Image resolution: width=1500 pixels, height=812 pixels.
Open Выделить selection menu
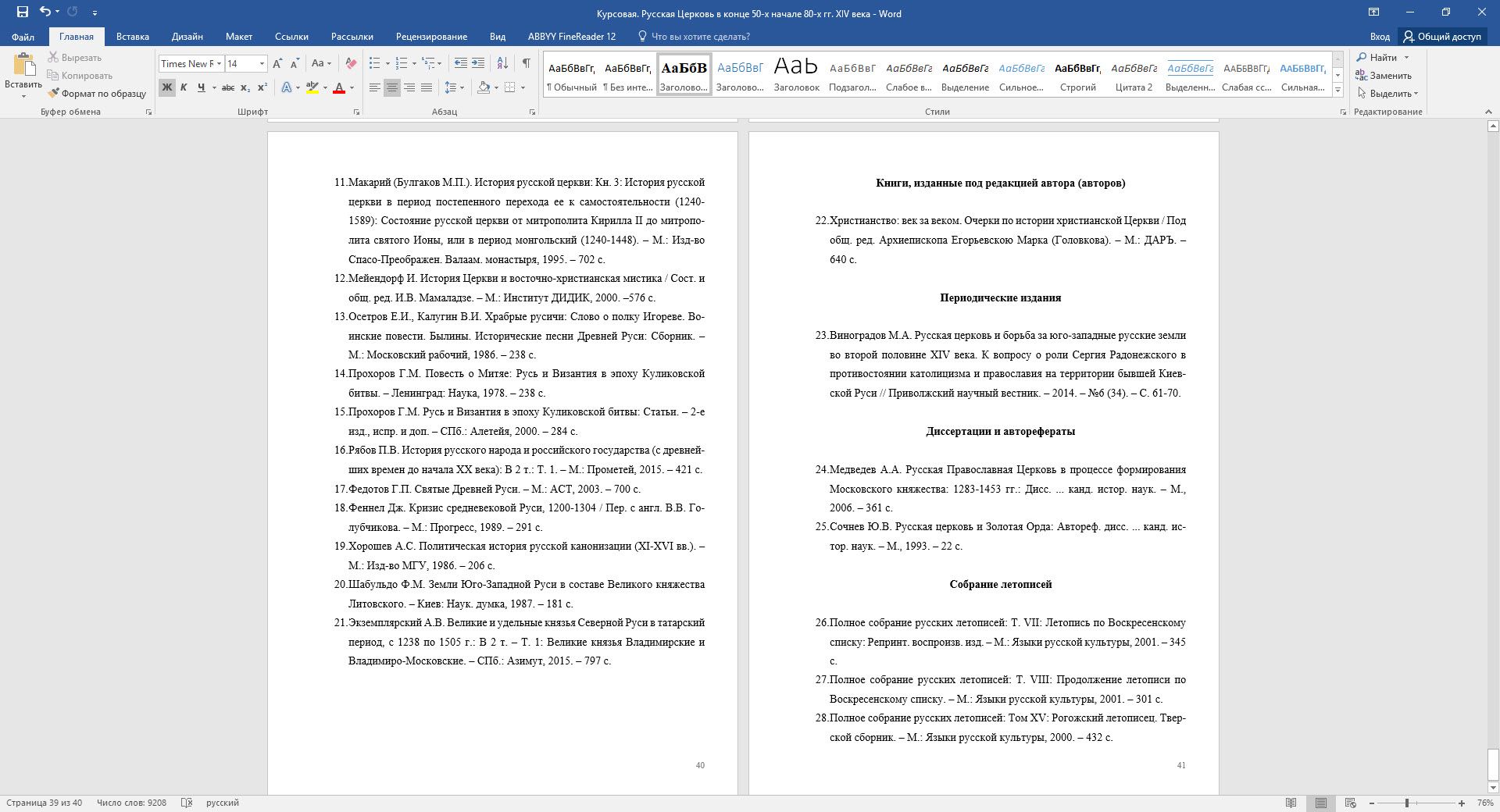[x=1387, y=94]
